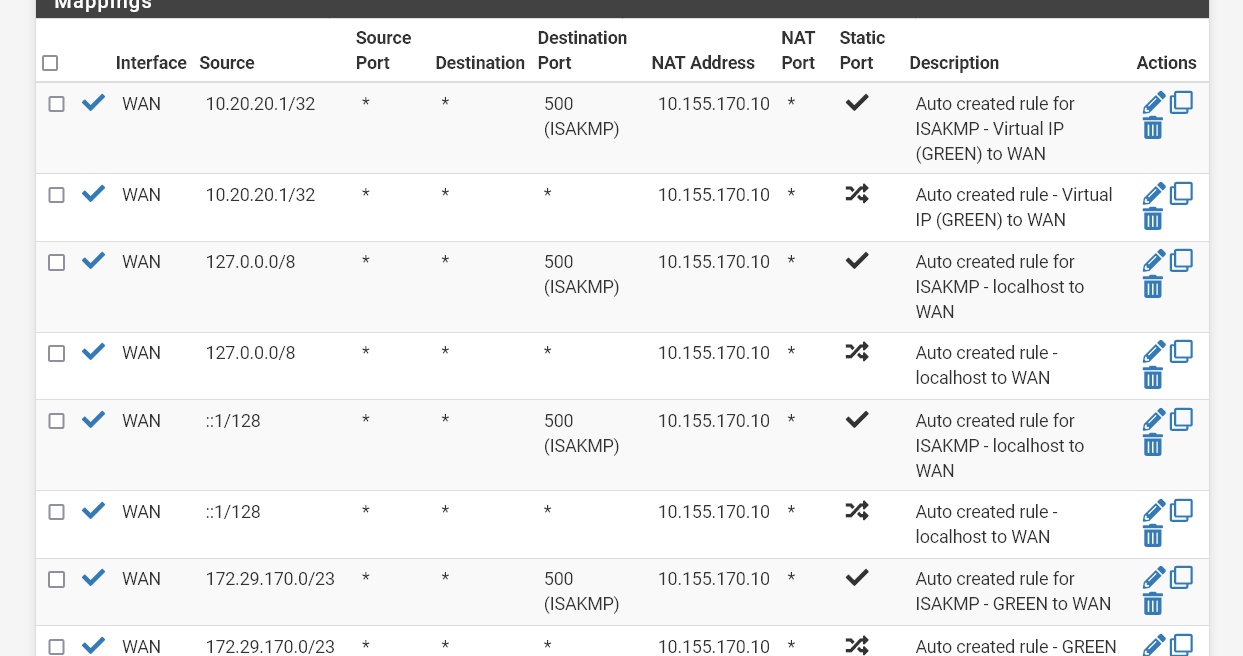
Task: Disable the first 10.20.20.1/32 ISAKMP mapping checkmark
Action: (x=93, y=103)
